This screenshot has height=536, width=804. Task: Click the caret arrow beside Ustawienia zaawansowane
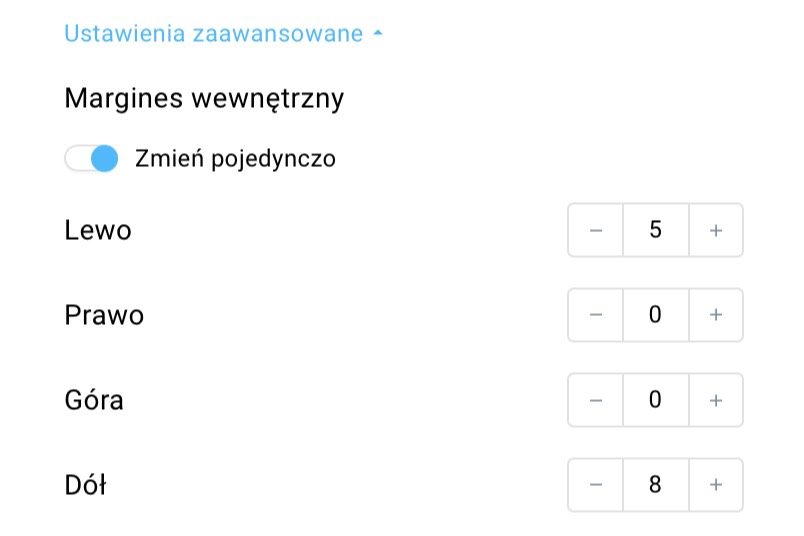378,33
